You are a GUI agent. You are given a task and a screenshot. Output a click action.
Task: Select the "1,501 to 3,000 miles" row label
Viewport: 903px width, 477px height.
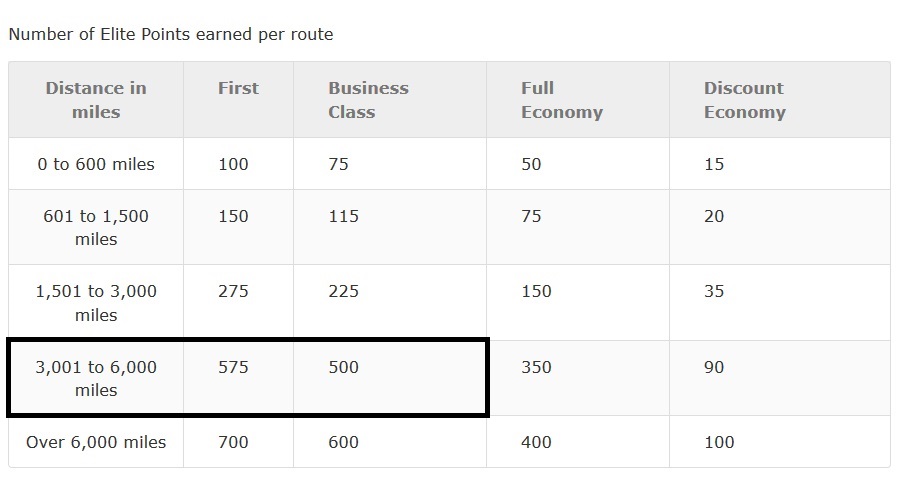(x=96, y=303)
